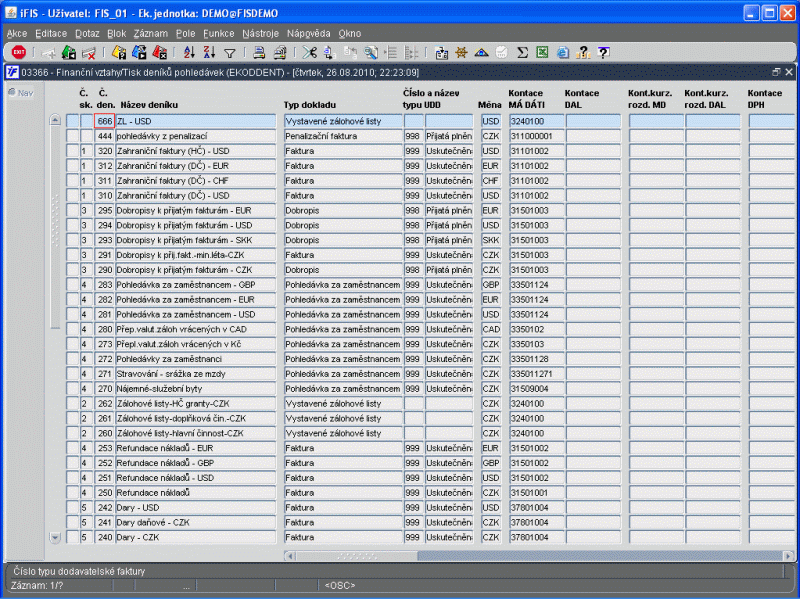Screen dimensions: 800x599
Task: Click the scroll down arrow of records list
Action: [x=55, y=537]
